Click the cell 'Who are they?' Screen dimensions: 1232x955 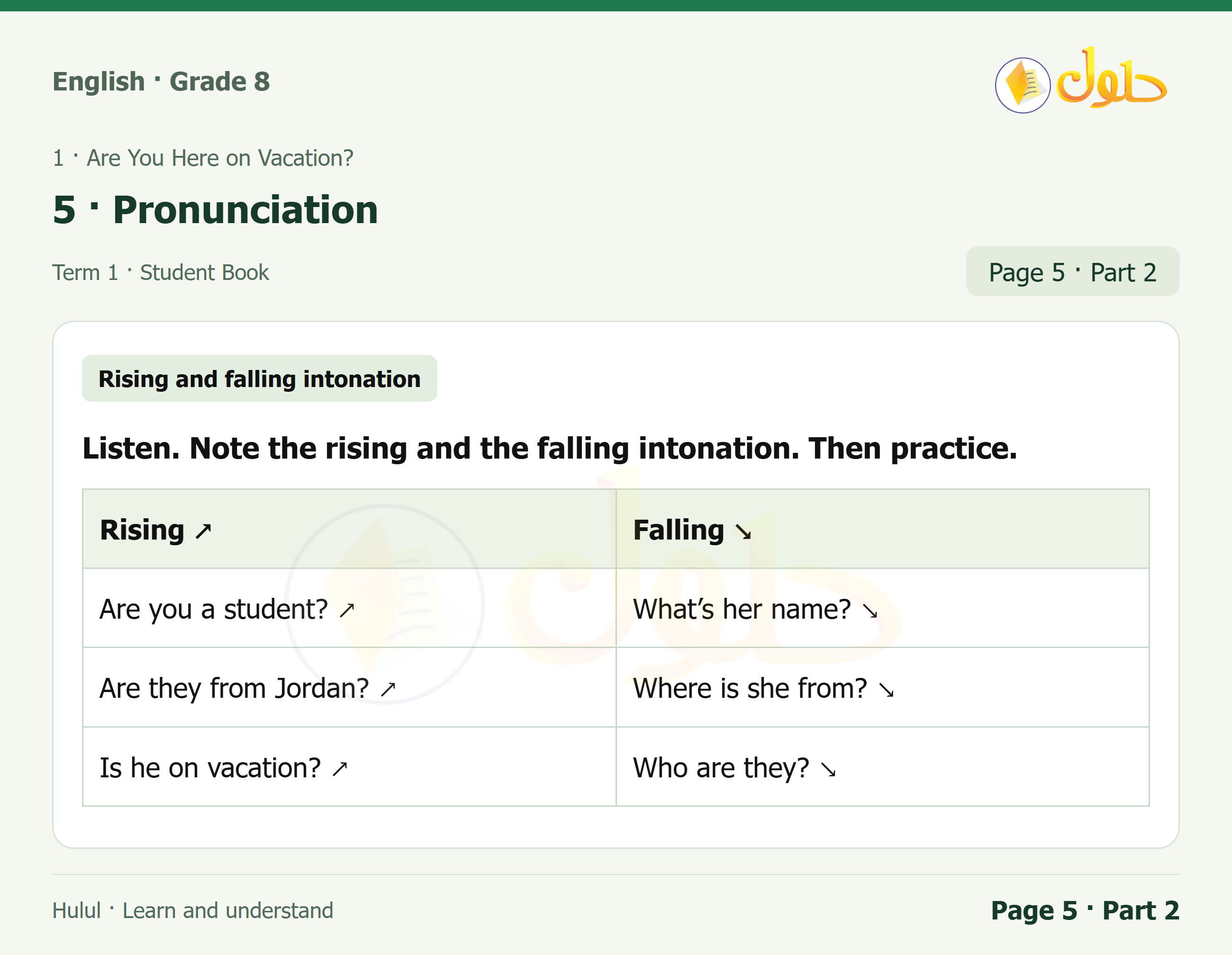(882, 767)
